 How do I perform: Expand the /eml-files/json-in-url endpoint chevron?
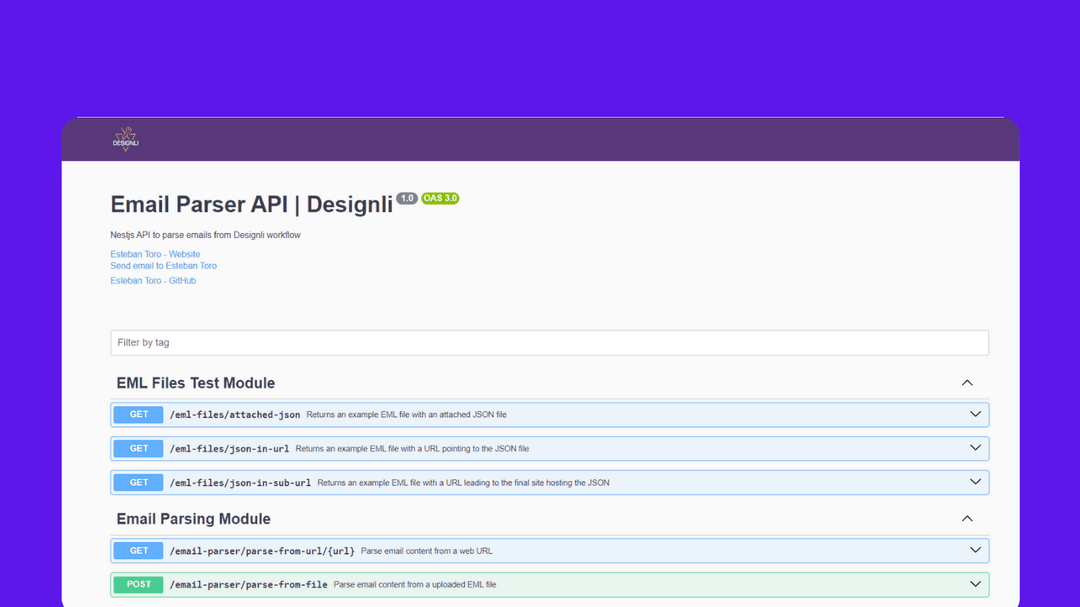[x=975, y=448]
